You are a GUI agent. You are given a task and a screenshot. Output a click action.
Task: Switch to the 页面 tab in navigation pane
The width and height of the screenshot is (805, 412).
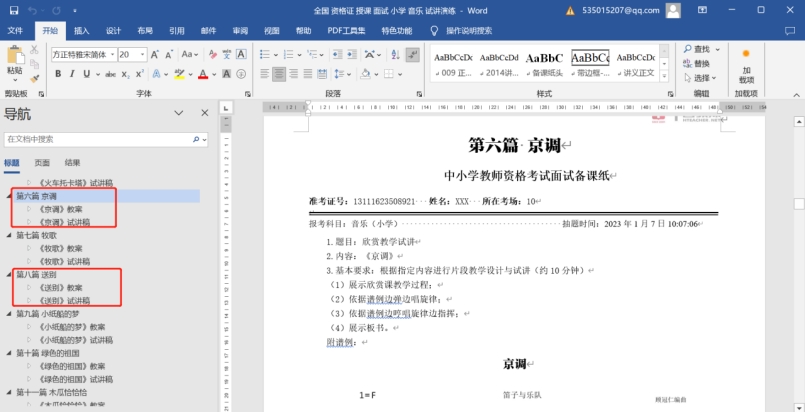pos(42,162)
